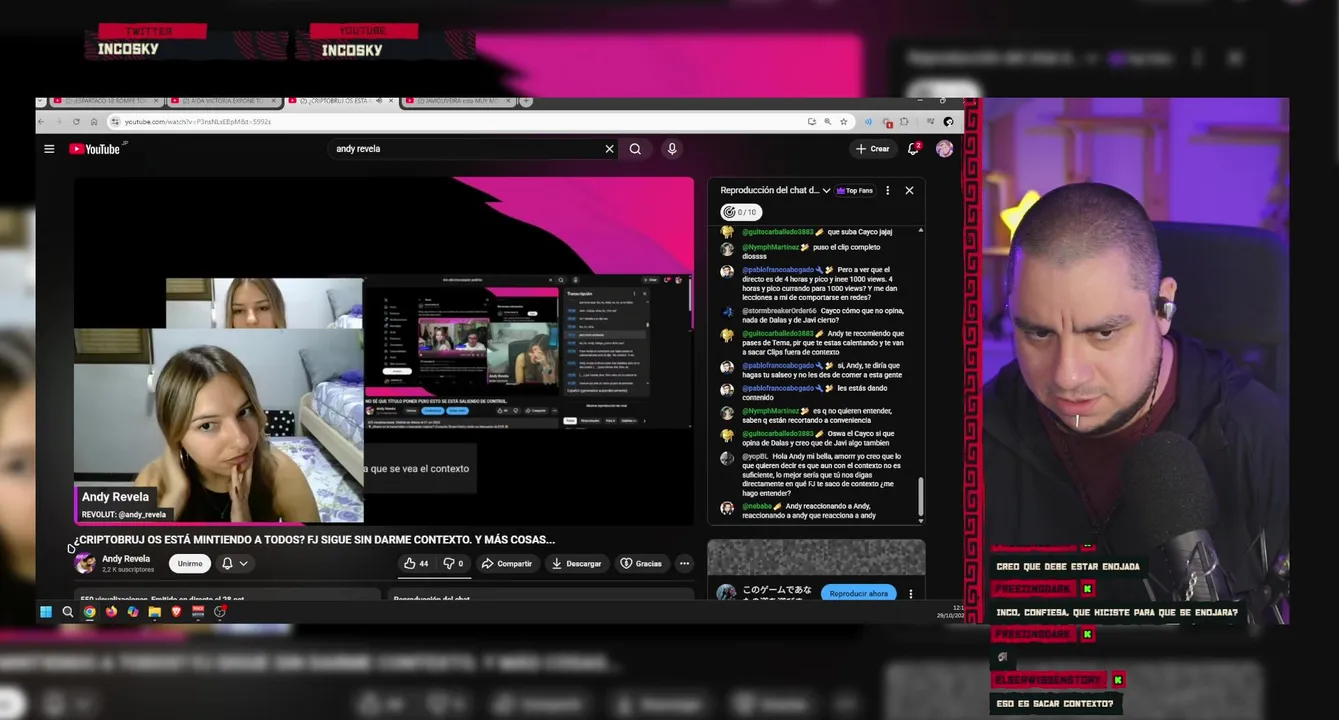Open the Top Fans chat view
This screenshot has width=1339, height=720.
pyautogui.click(x=855, y=190)
